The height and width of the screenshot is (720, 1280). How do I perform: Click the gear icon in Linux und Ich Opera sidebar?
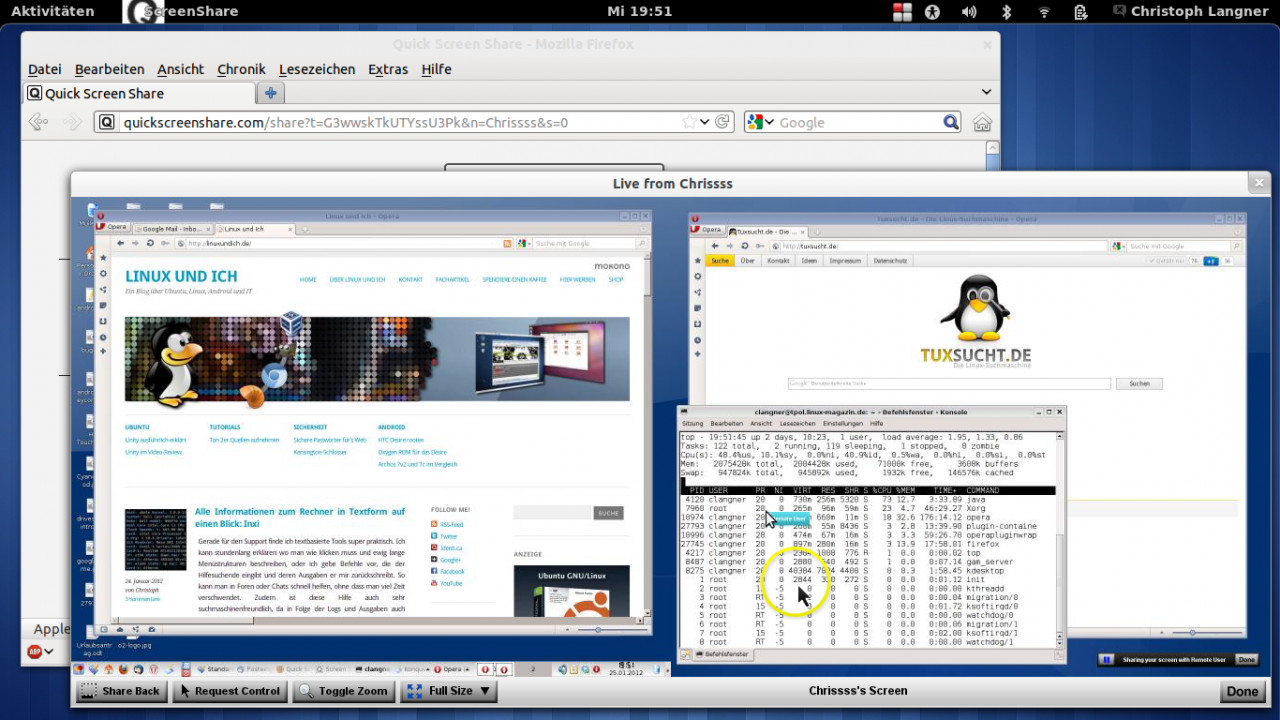(103, 274)
